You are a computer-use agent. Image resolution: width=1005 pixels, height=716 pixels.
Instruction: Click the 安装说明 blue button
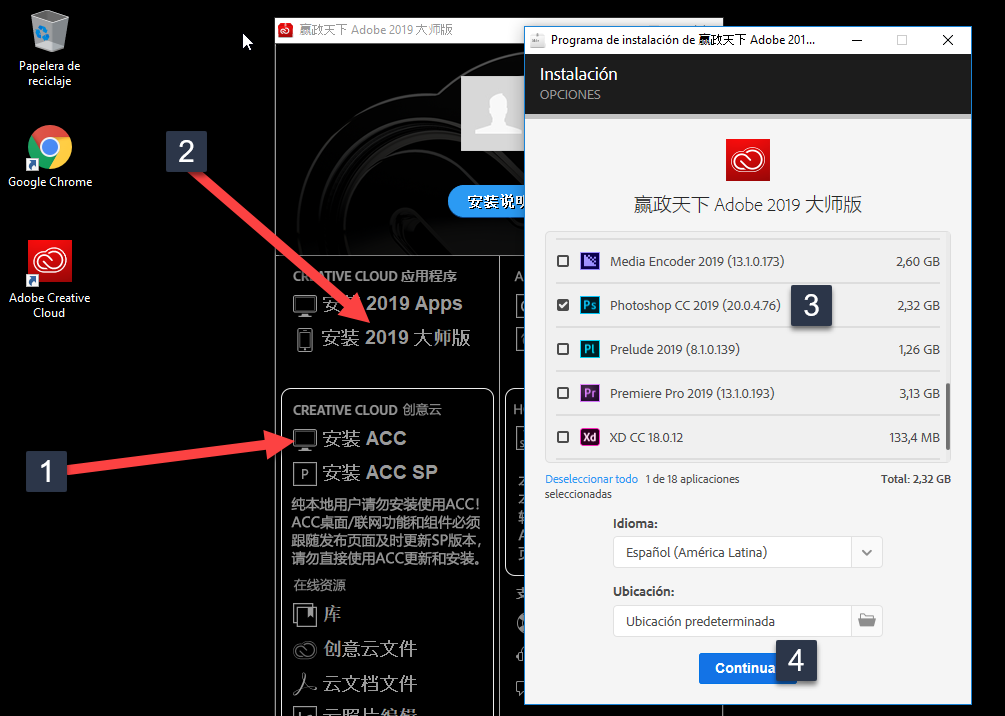pyautogui.click(x=487, y=202)
